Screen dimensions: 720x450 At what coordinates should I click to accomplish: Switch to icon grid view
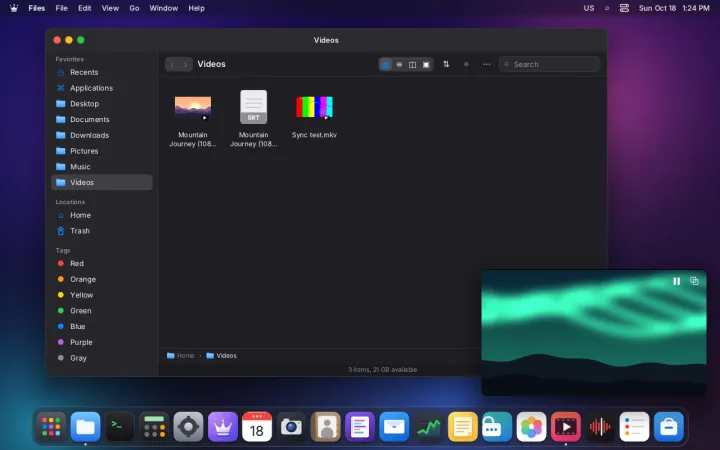click(x=386, y=64)
